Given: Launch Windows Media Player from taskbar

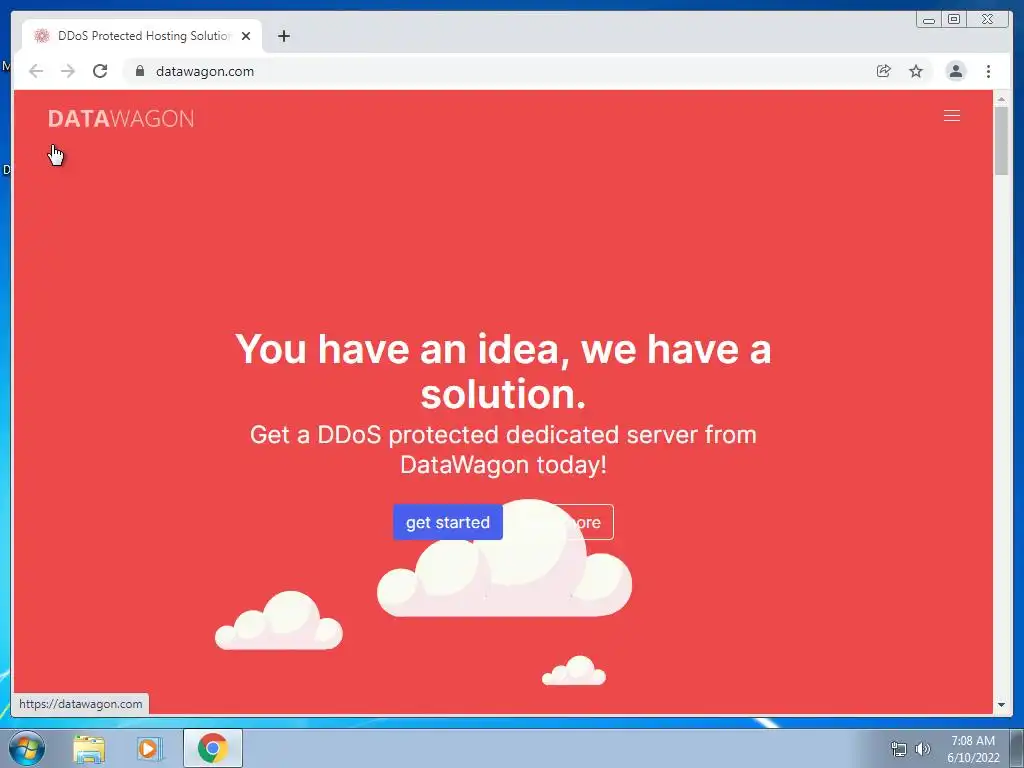Looking at the screenshot, I should click(x=150, y=748).
